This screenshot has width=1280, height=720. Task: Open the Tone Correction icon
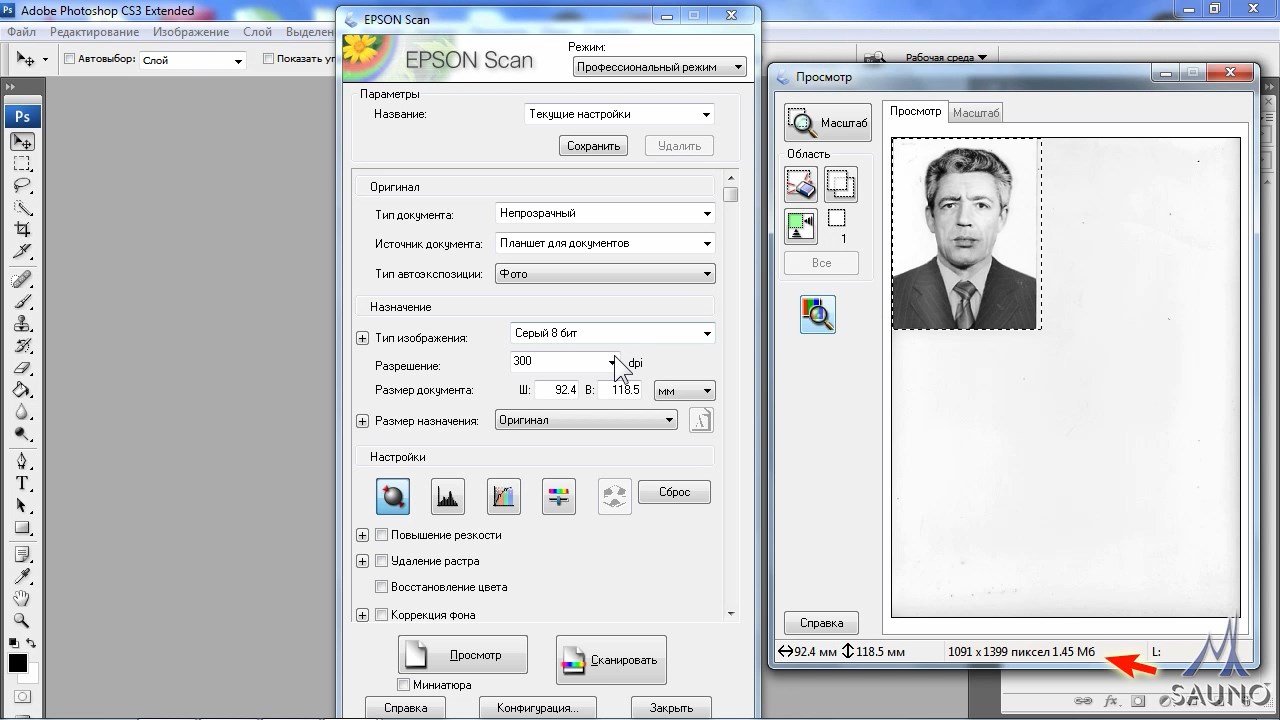pyautogui.click(x=504, y=496)
